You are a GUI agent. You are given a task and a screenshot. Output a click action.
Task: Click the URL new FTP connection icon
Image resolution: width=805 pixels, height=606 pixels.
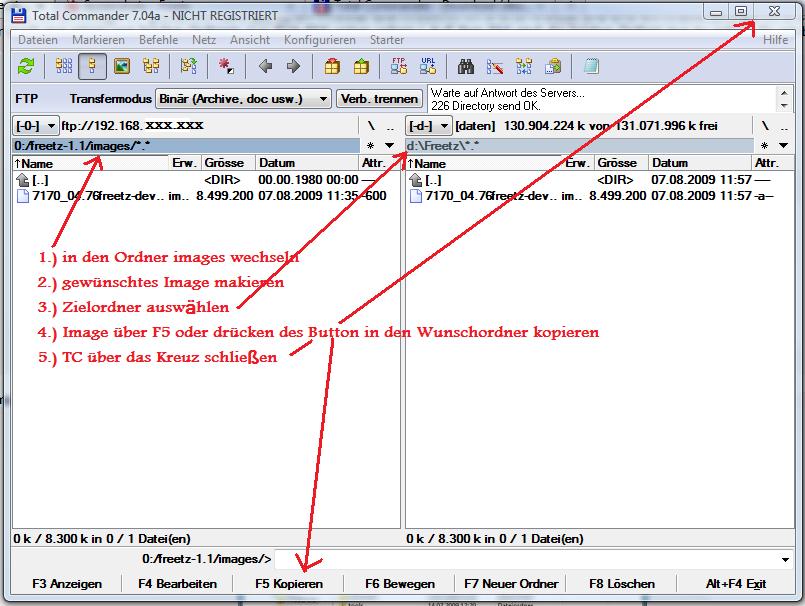pyautogui.click(x=428, y=67)
